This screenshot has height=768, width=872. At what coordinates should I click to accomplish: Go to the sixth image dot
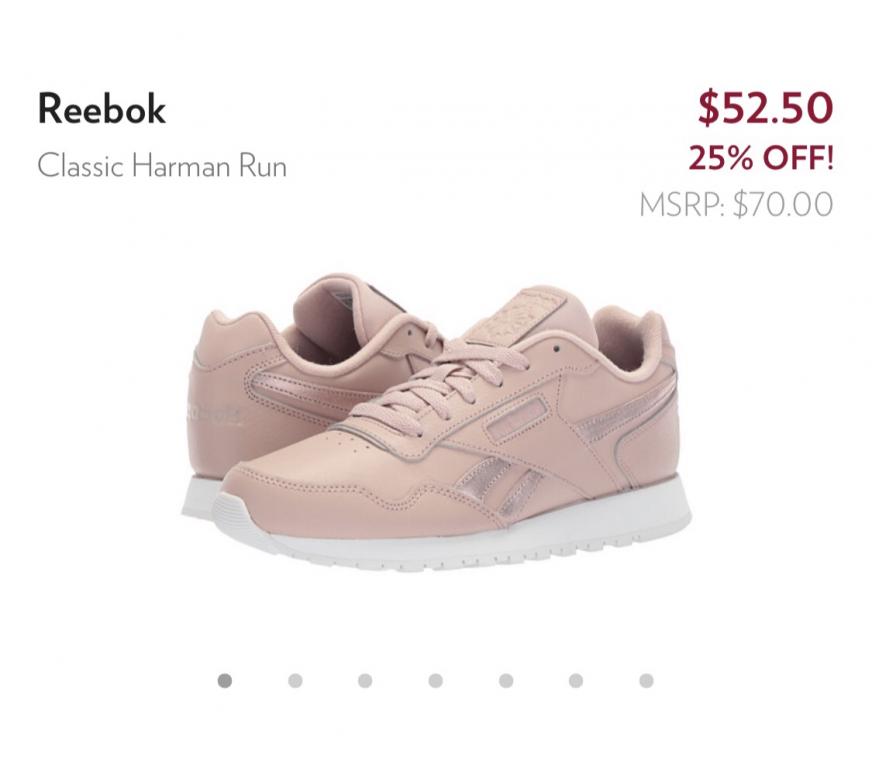pyautogui.click(x=576, y=681)
